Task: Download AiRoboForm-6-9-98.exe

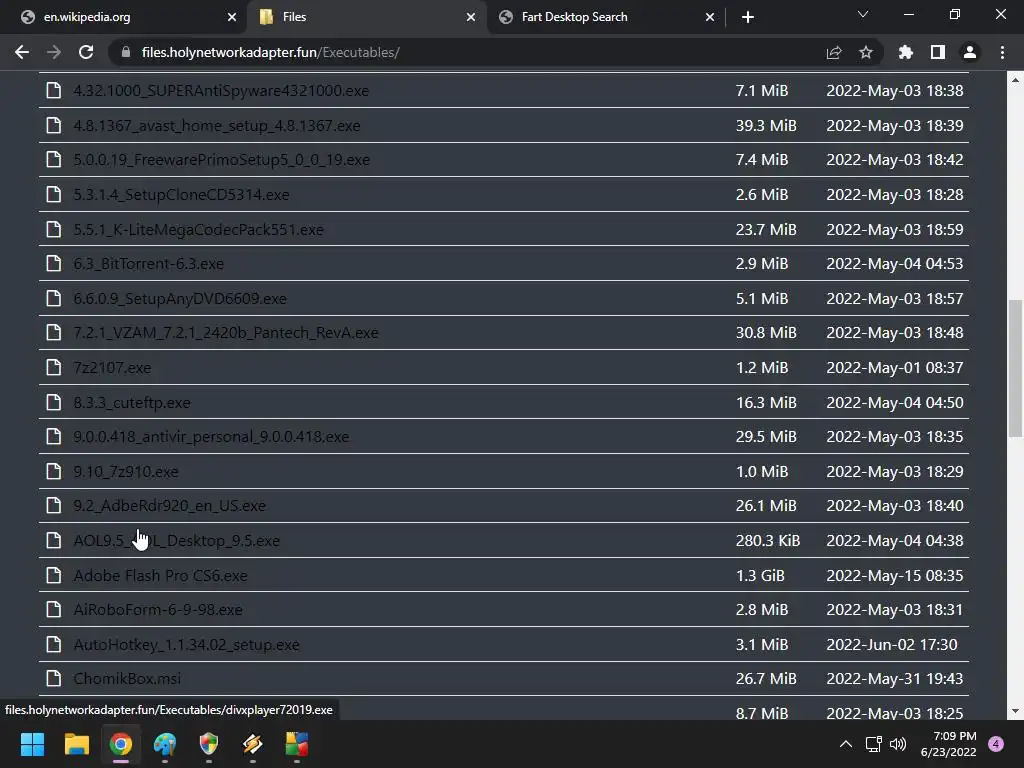Action: pyautogui.click(x=158, y=610)
